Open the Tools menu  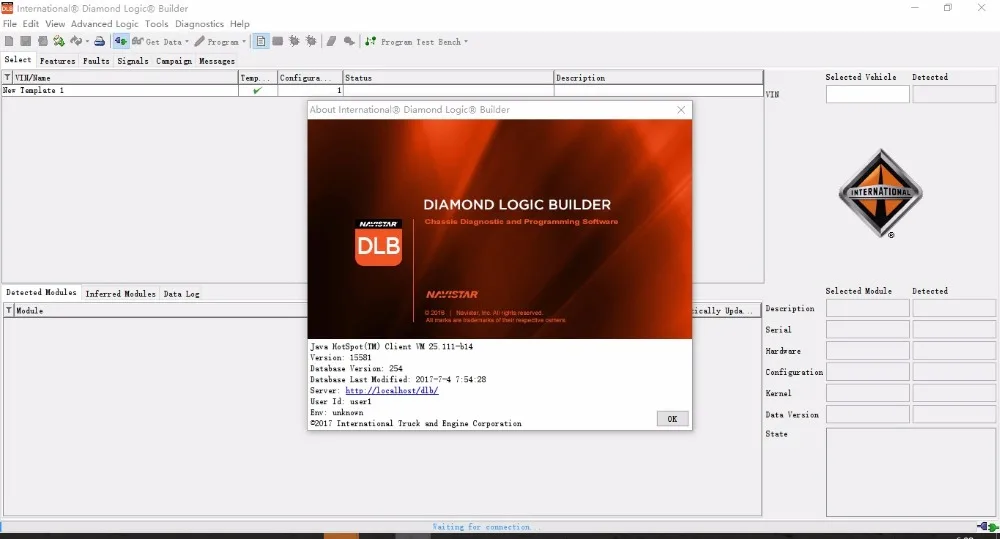156,24
